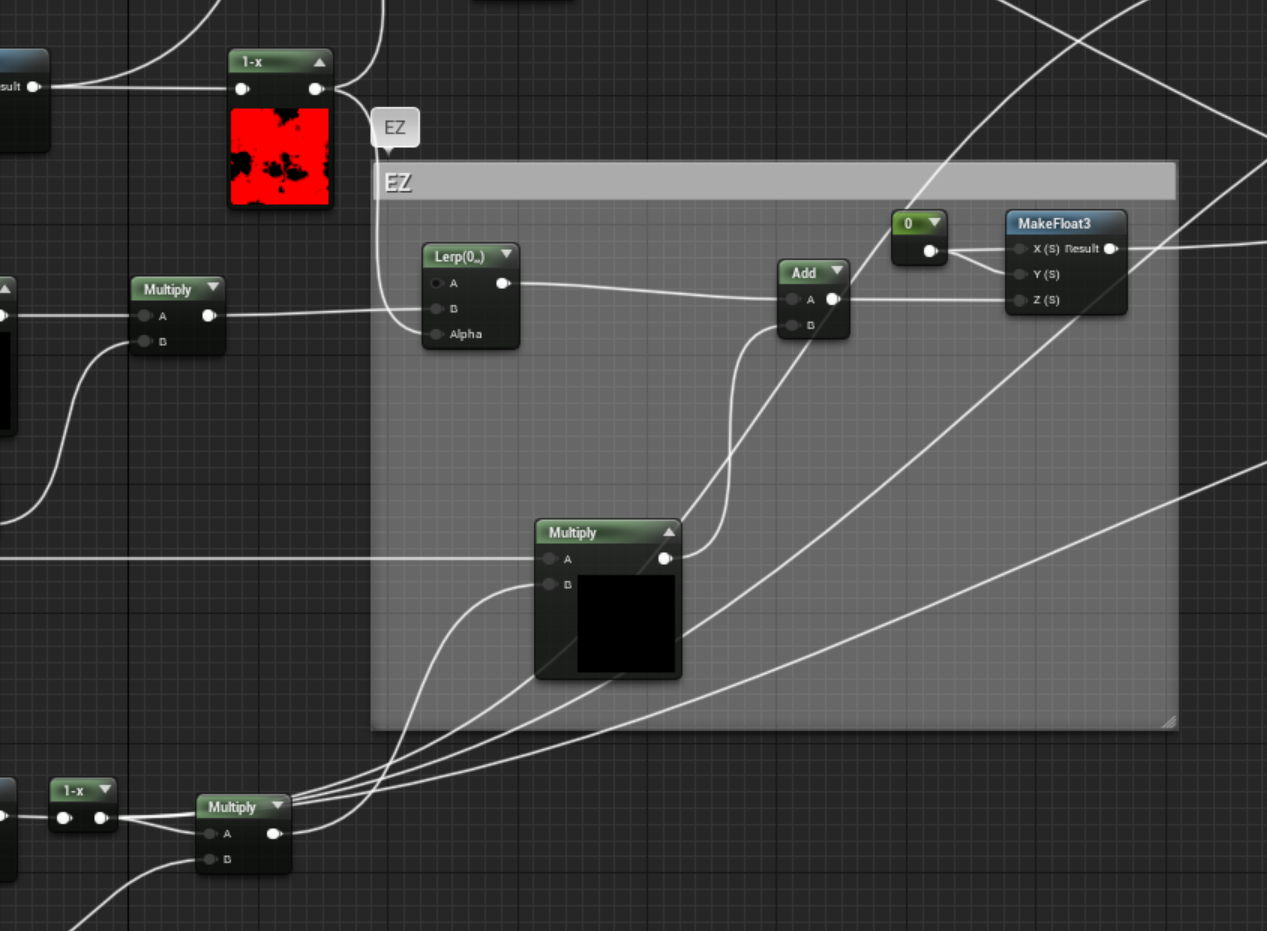This screenshot has width=1267, height=931.
Task: Click the output pin of the 0 constant node
Action: point(929,251)
